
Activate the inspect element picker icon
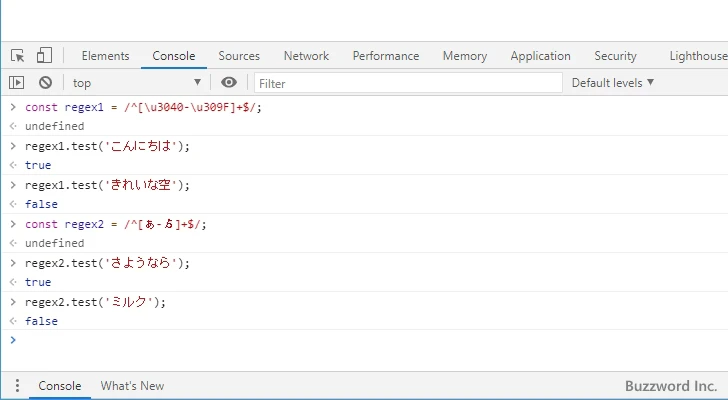pos(18,56)
